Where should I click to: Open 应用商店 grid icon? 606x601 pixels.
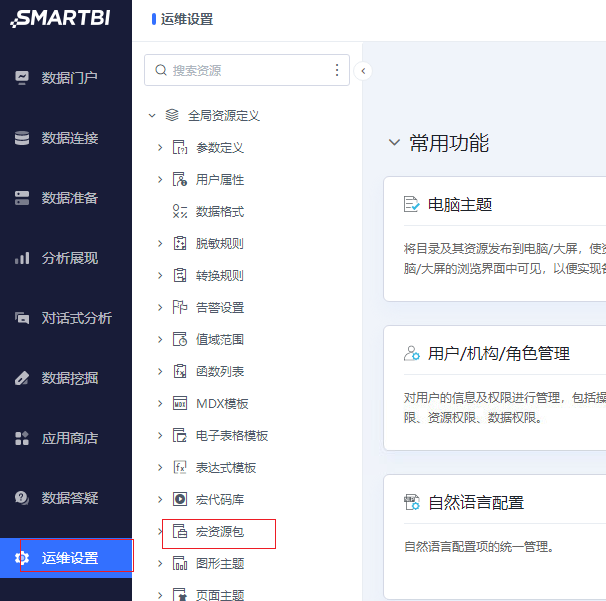(x=22, y=438)
